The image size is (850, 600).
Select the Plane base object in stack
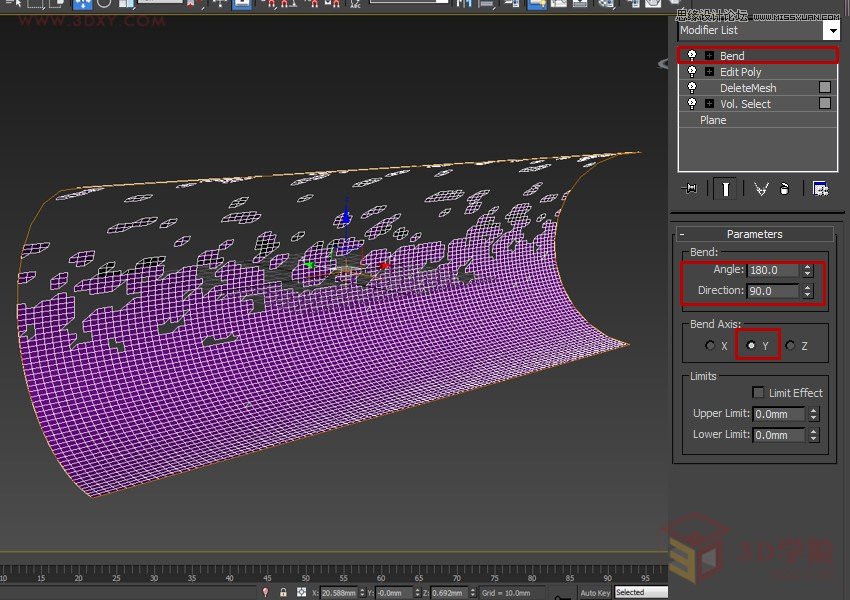[713, 120]
